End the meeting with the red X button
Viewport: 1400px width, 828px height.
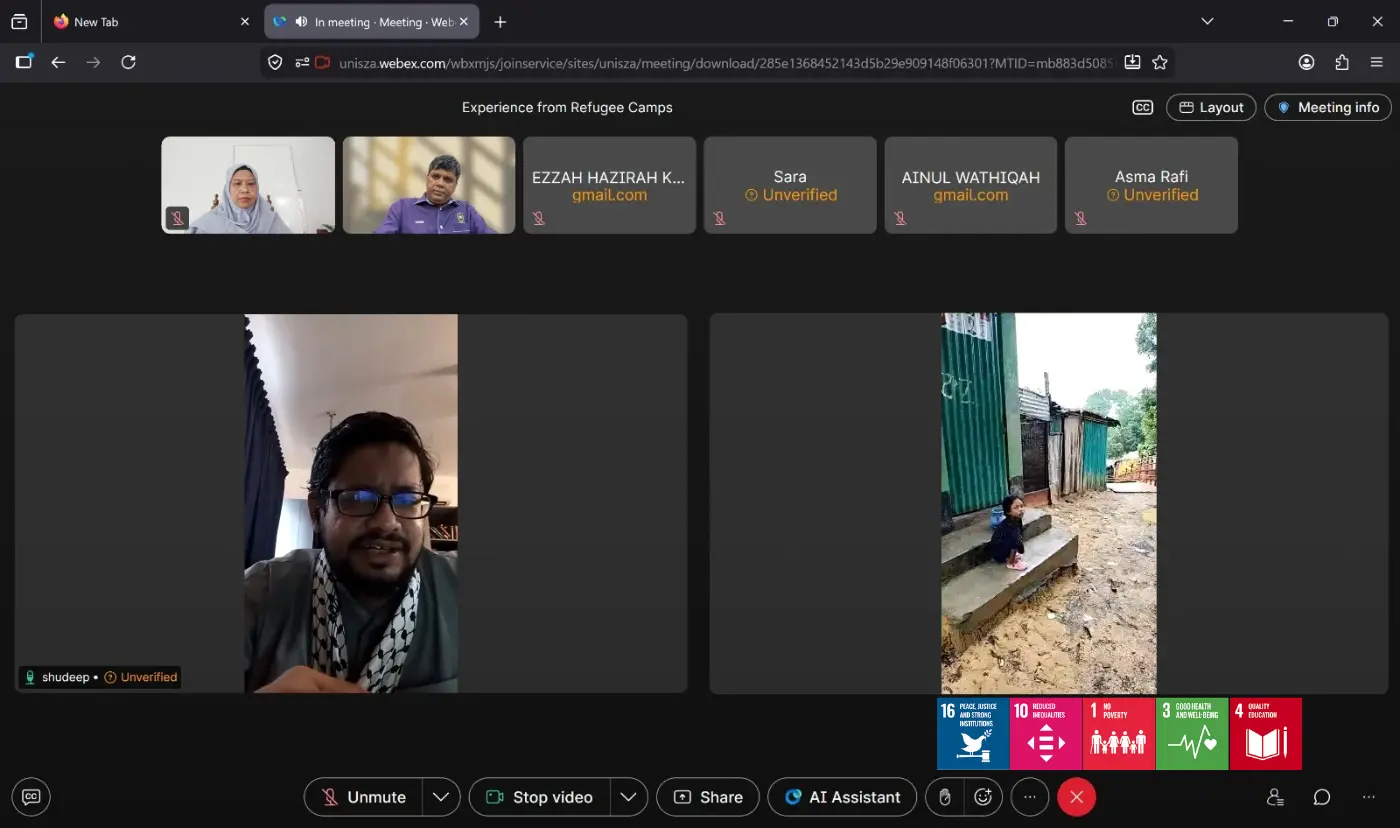click(x=1077, y=797)
